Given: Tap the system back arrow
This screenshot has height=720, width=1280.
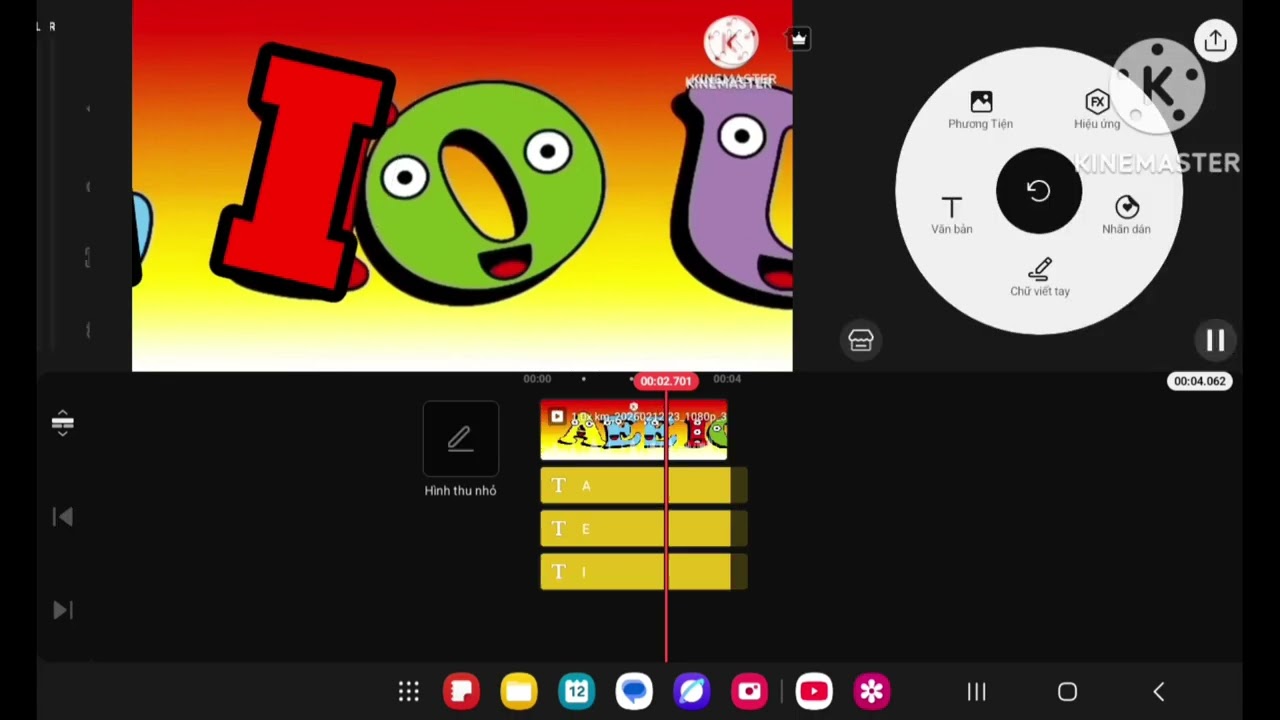Looking at the screenshot, I should pyautogui.click(x=1159, y=692).
